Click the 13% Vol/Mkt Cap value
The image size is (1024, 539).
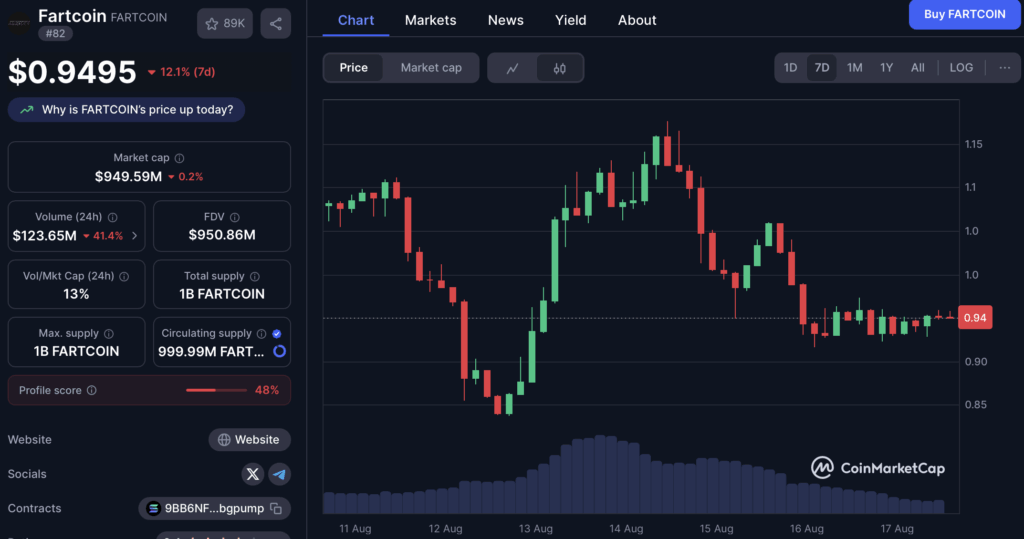coord(76,294)
